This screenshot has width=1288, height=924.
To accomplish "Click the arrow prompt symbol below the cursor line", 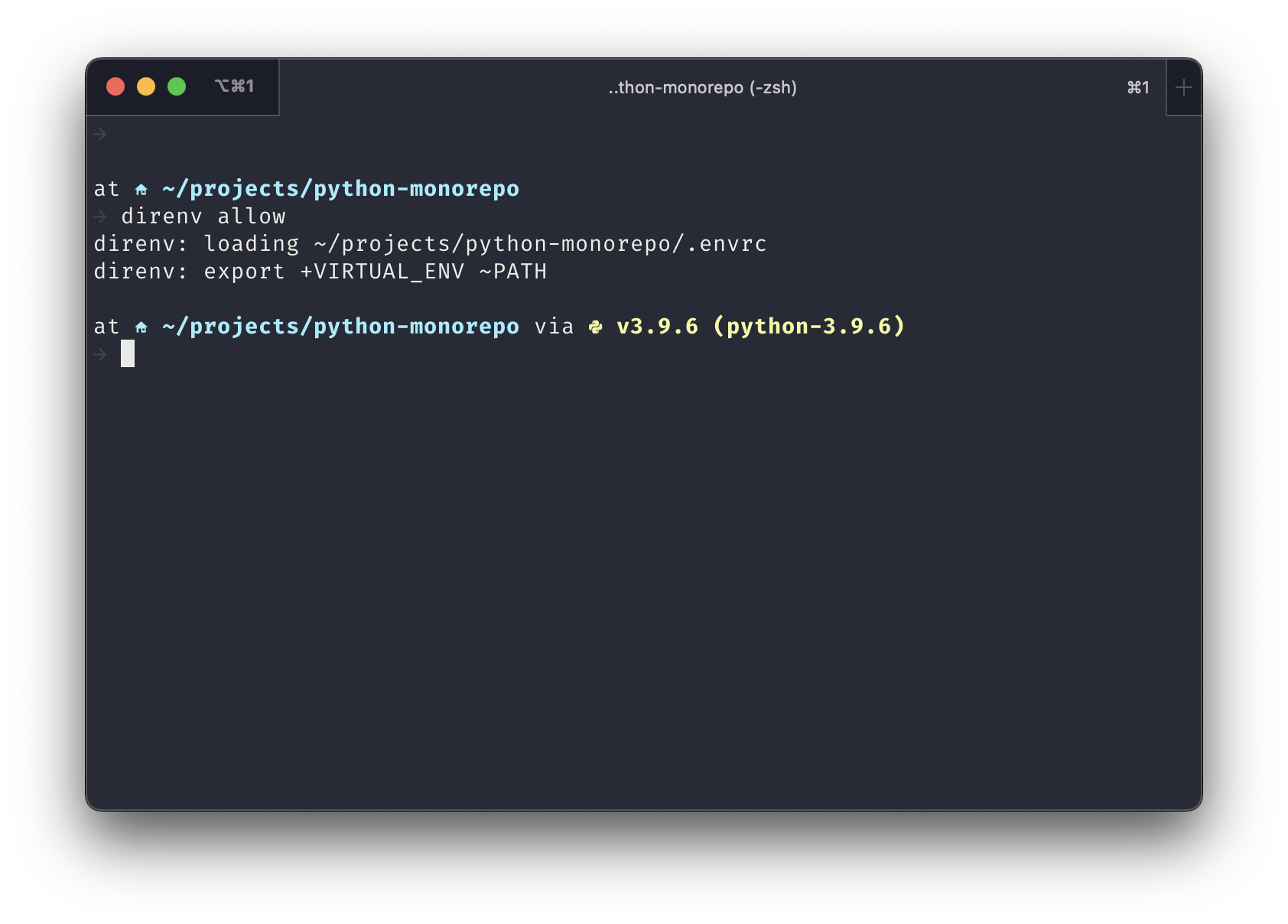I will coord(100,353).
